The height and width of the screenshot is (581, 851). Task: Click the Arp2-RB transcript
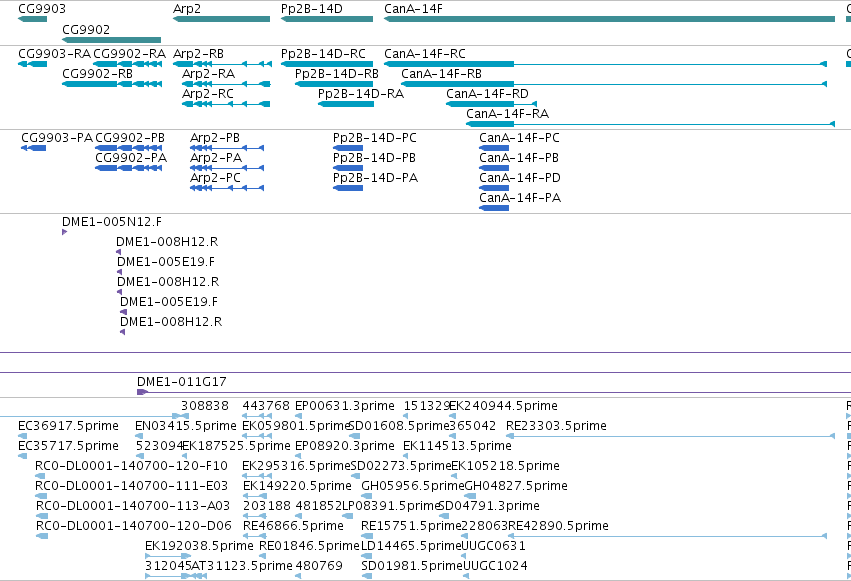tap(222, 64)
